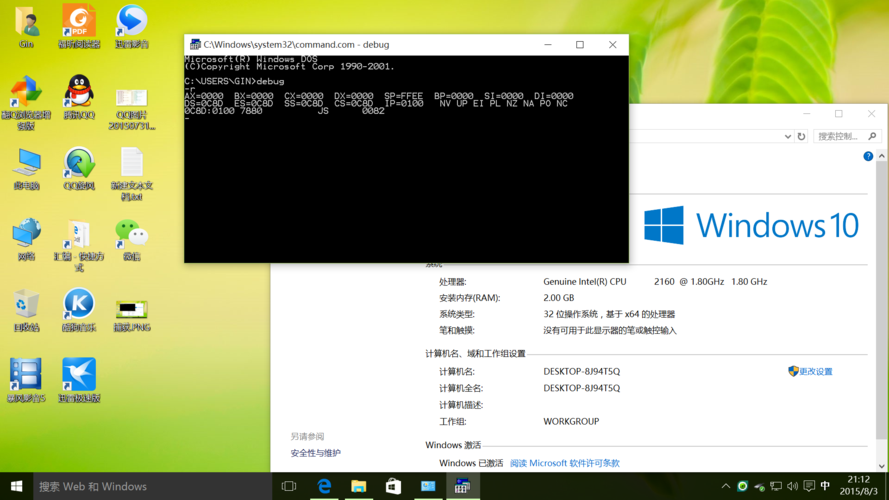The width and height of the screenshot is (889, 500).
Task: Open the folder shortcut with e document
Action: [79, 245]
